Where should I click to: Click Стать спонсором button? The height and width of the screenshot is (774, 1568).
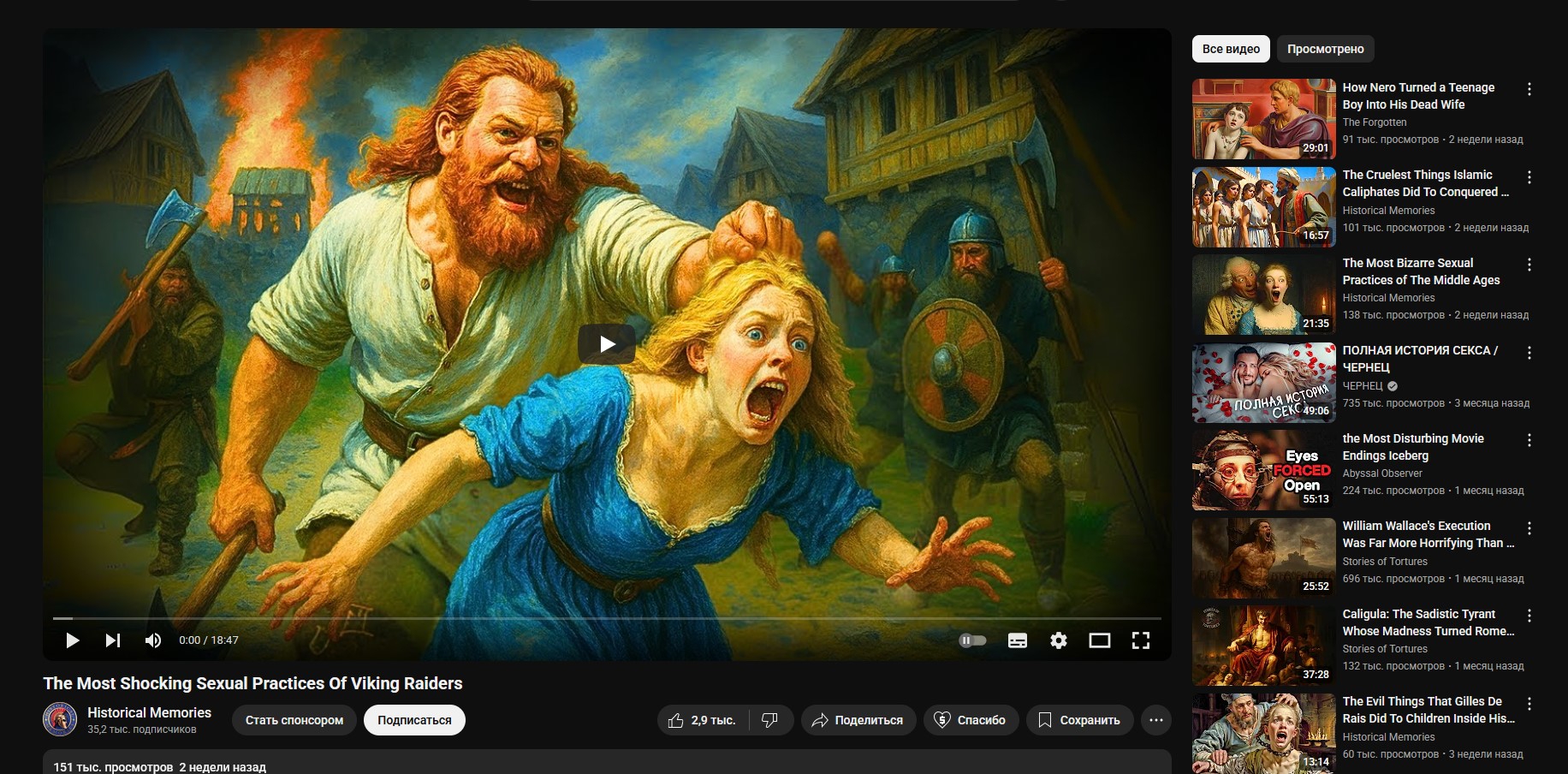pyautogui.click(x=294, y=720)
